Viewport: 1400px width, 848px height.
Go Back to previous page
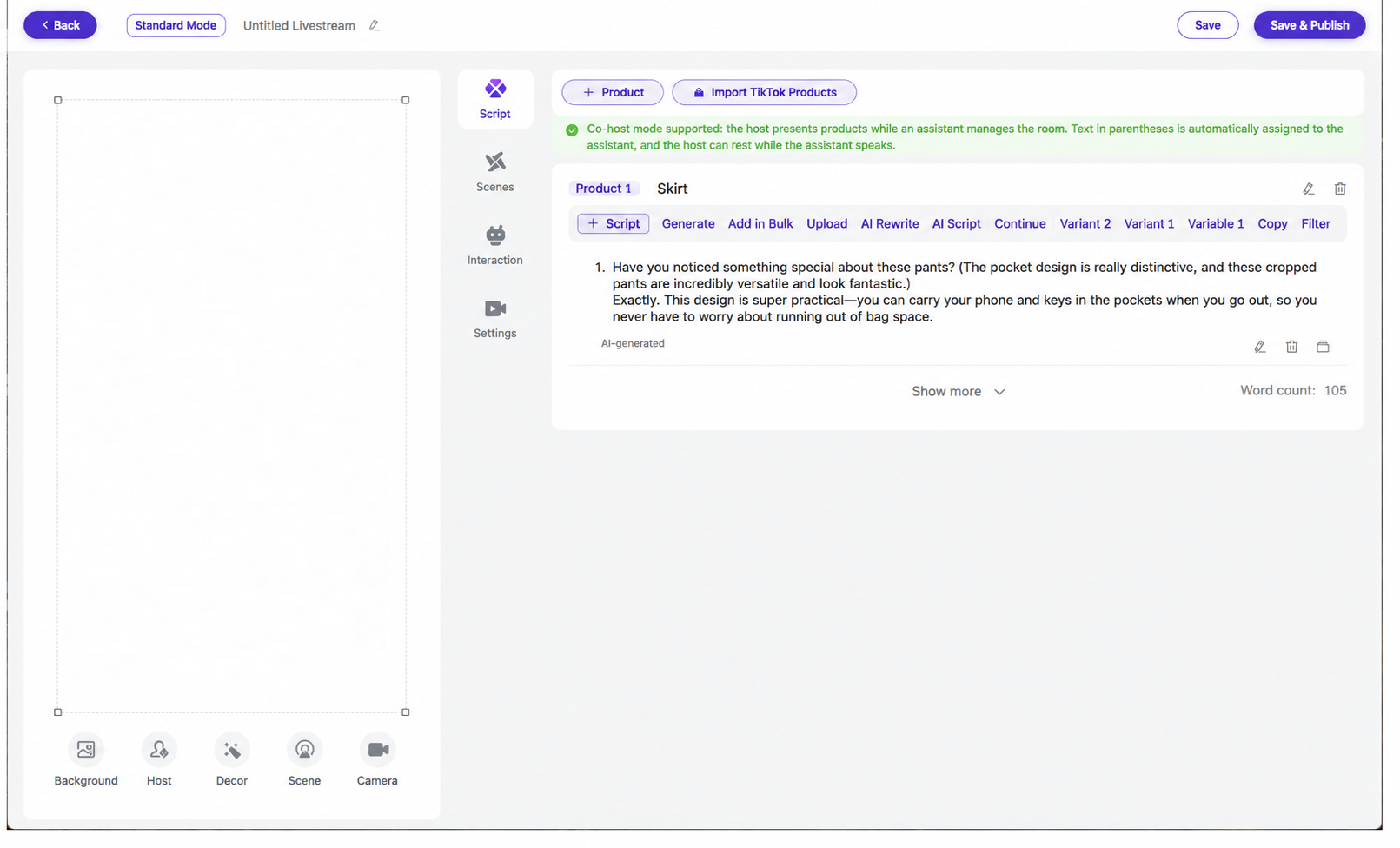click(60, 25)
